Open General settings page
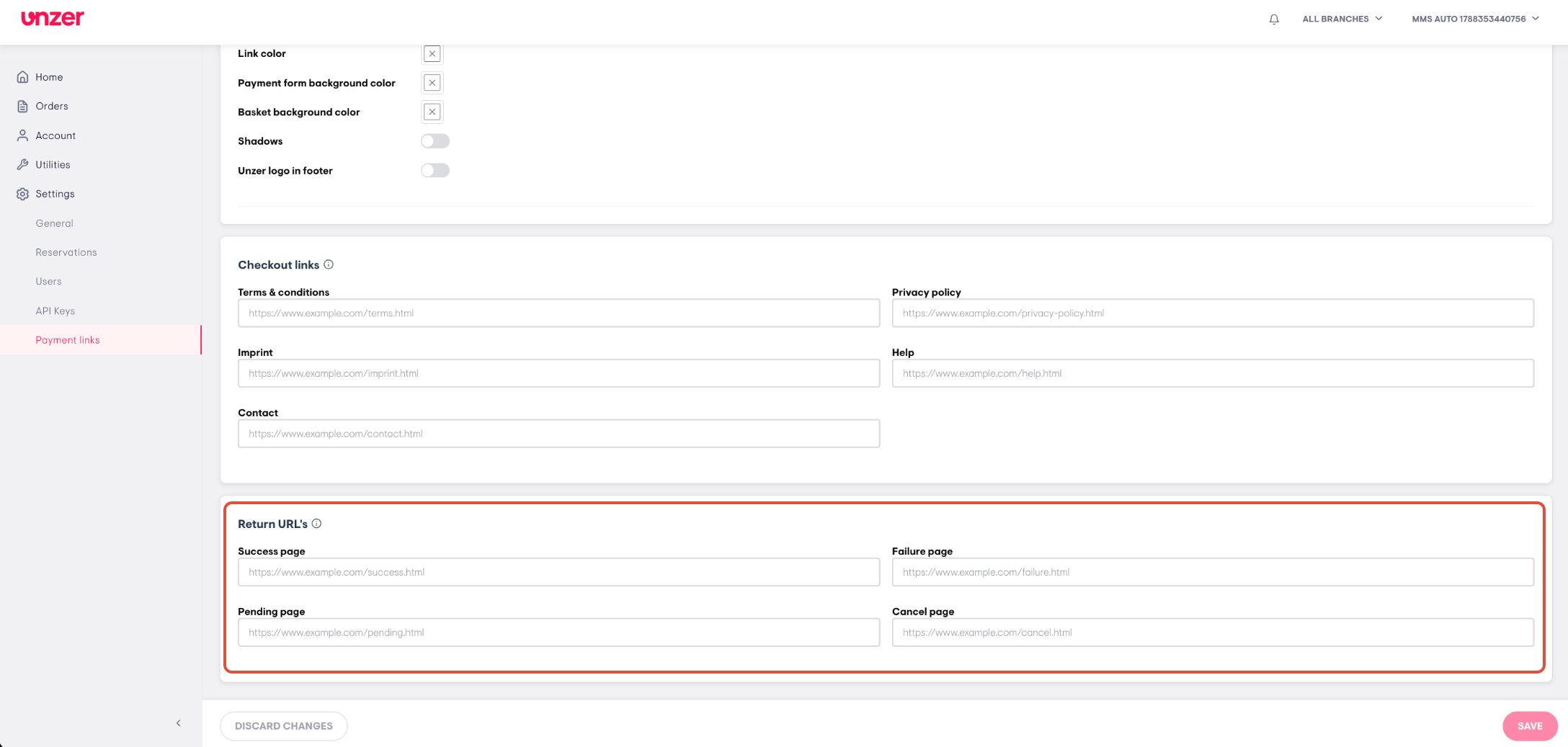 point(55,223)
